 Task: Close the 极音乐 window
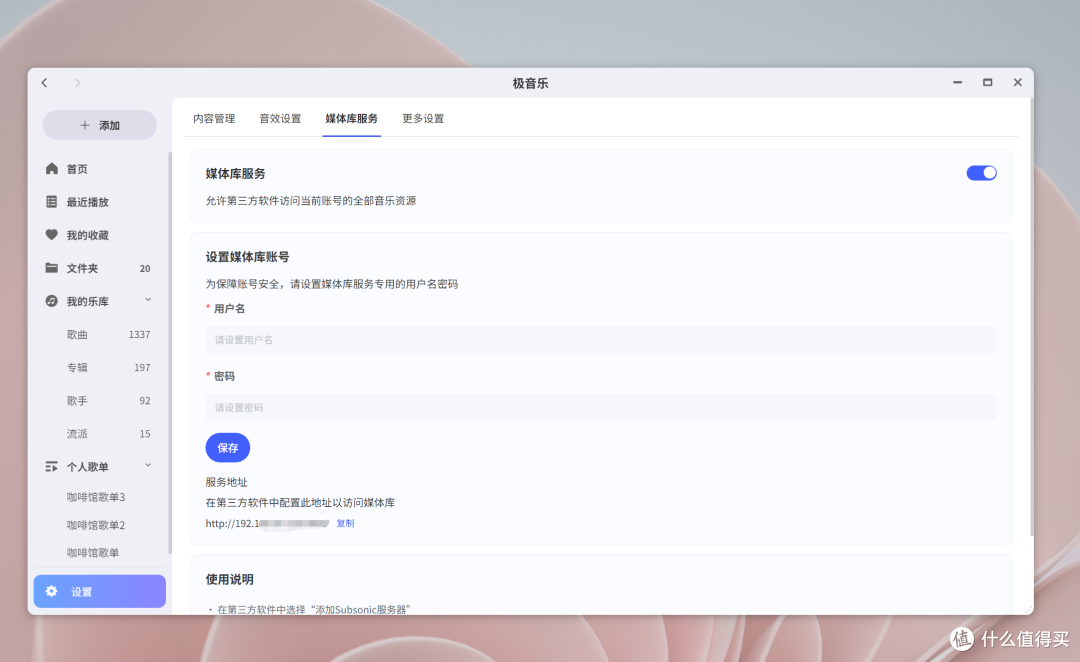point(1017,82)
